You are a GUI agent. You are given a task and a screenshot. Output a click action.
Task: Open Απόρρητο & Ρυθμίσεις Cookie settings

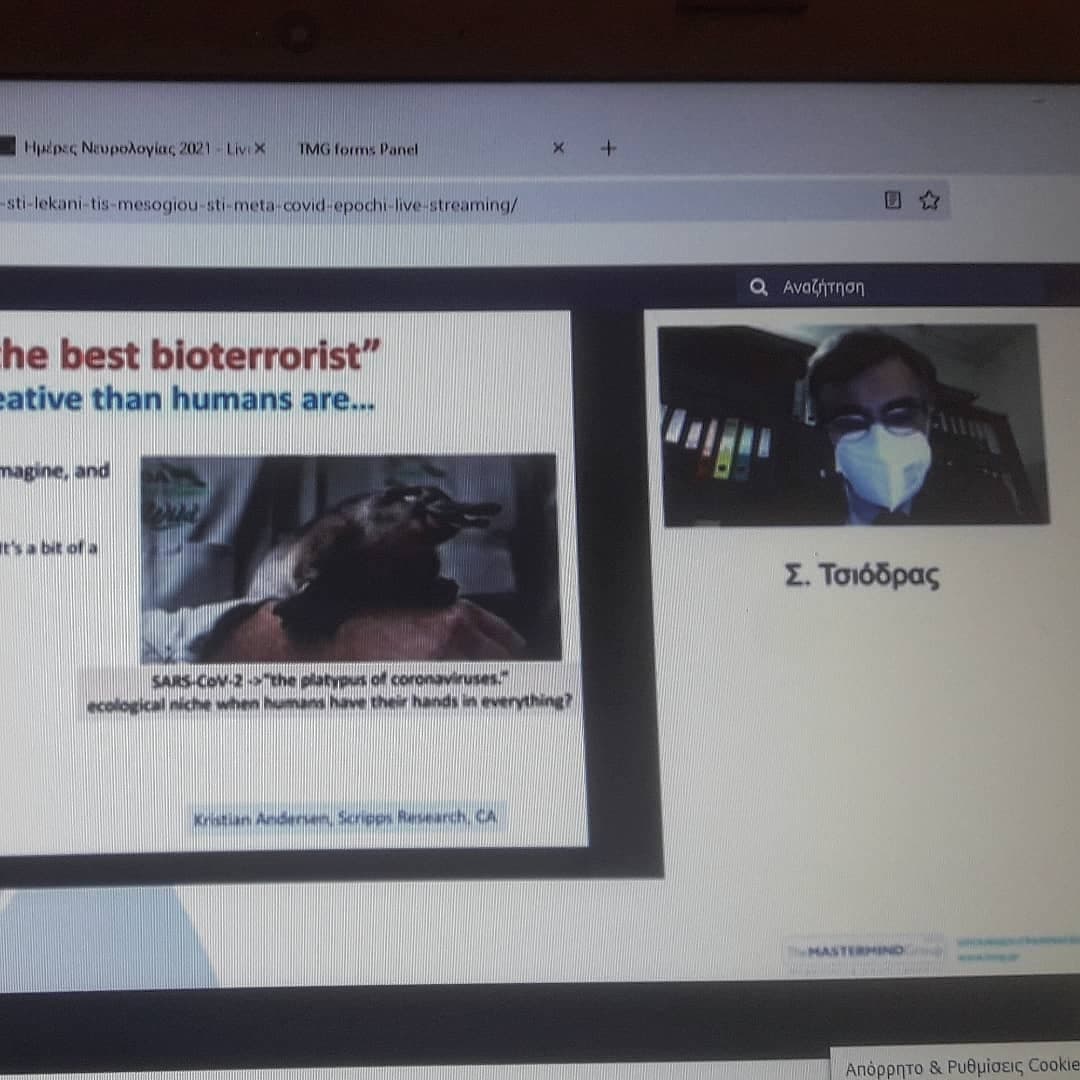(960, 1066)
